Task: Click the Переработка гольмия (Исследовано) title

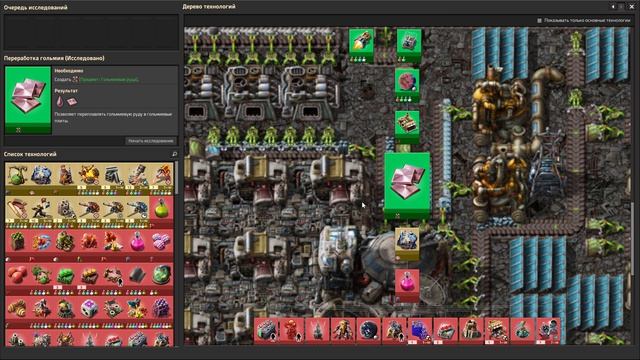Action: pos(54,58)
